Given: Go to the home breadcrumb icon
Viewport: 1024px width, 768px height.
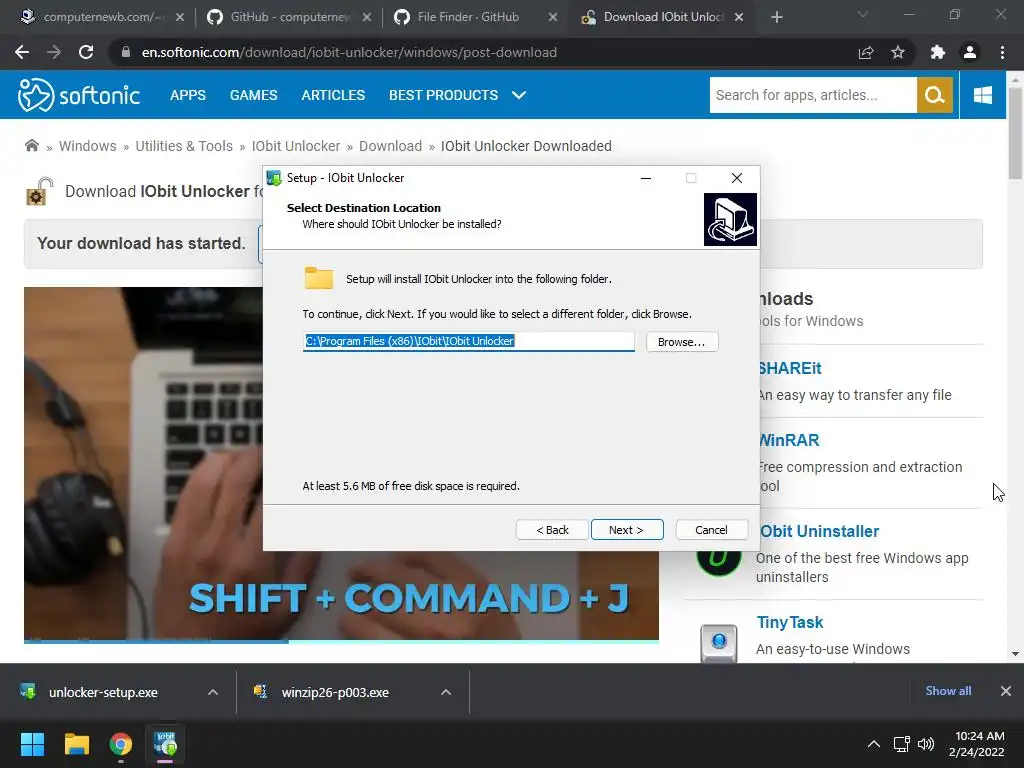Looking at the screenshot, I should [31, 145].
